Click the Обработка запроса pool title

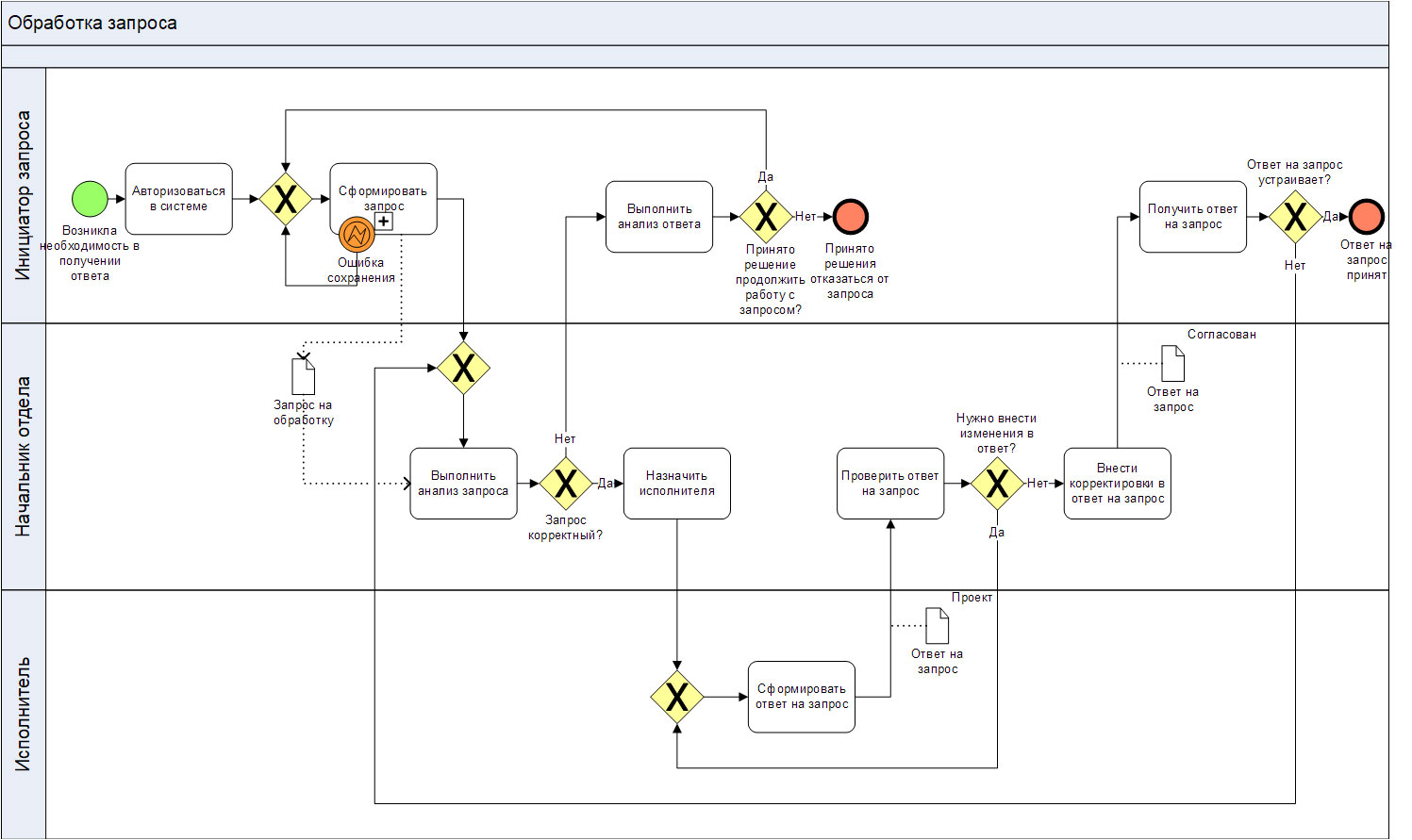pyautogui.click(x=92, y=24)
